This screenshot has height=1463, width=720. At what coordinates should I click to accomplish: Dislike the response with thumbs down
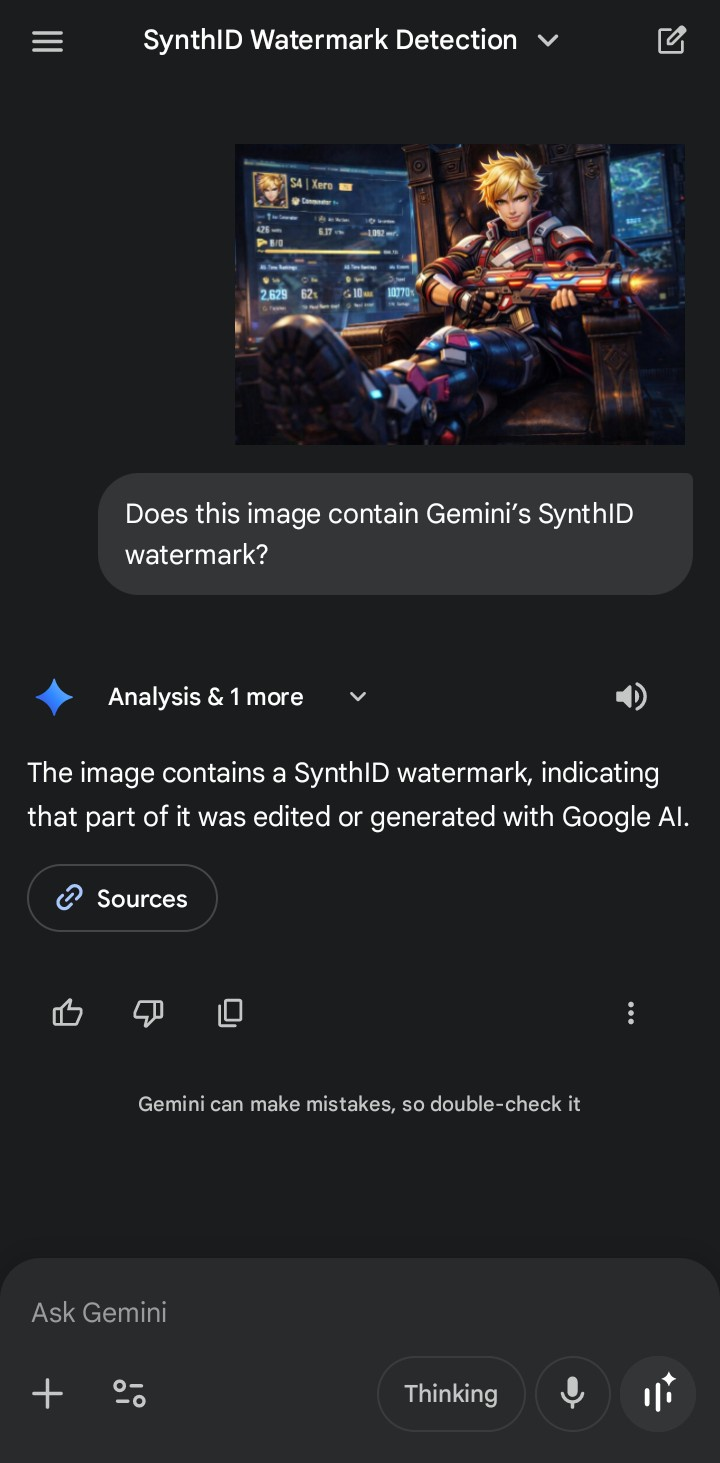point(148,1013)
